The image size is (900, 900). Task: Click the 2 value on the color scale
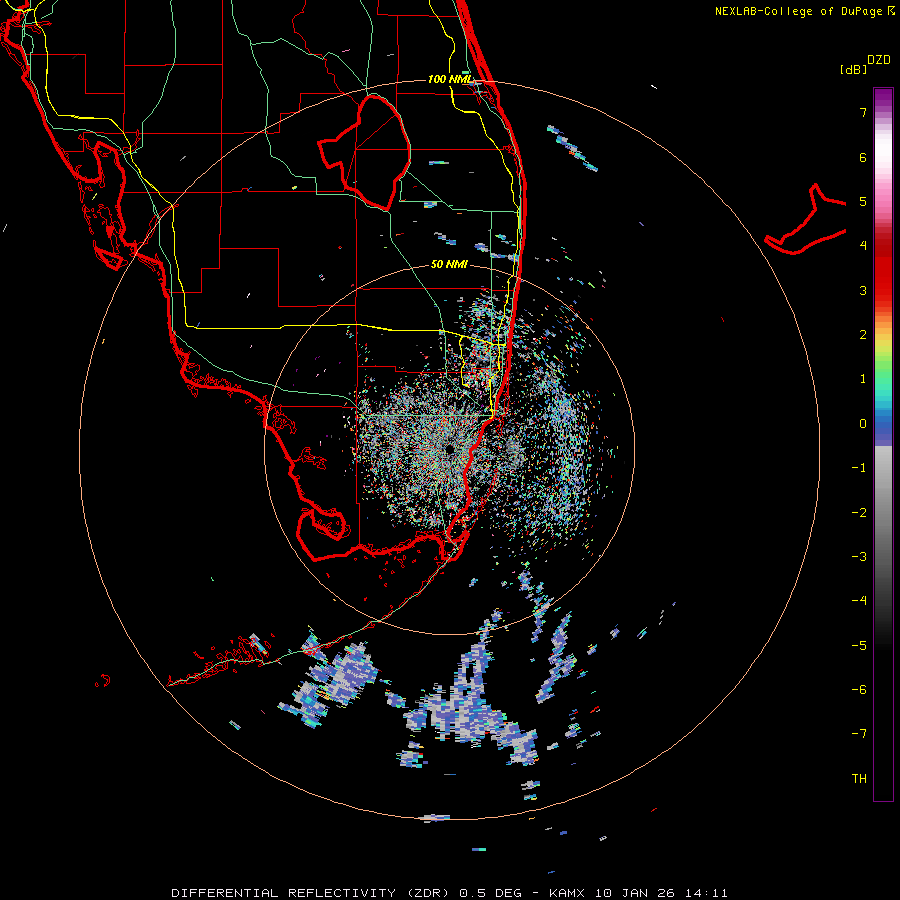[863, 335]
